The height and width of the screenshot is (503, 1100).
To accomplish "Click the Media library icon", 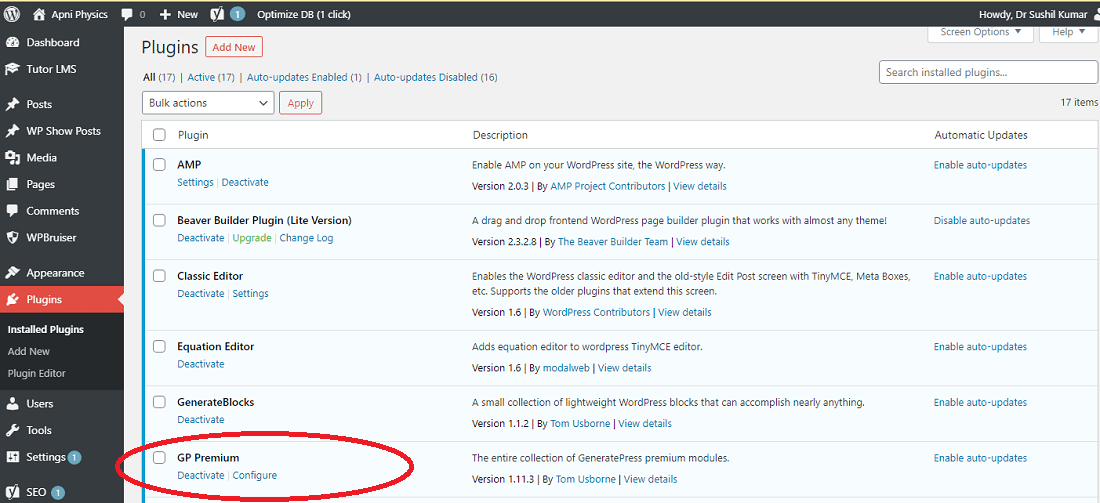I will tap(12, 158).
